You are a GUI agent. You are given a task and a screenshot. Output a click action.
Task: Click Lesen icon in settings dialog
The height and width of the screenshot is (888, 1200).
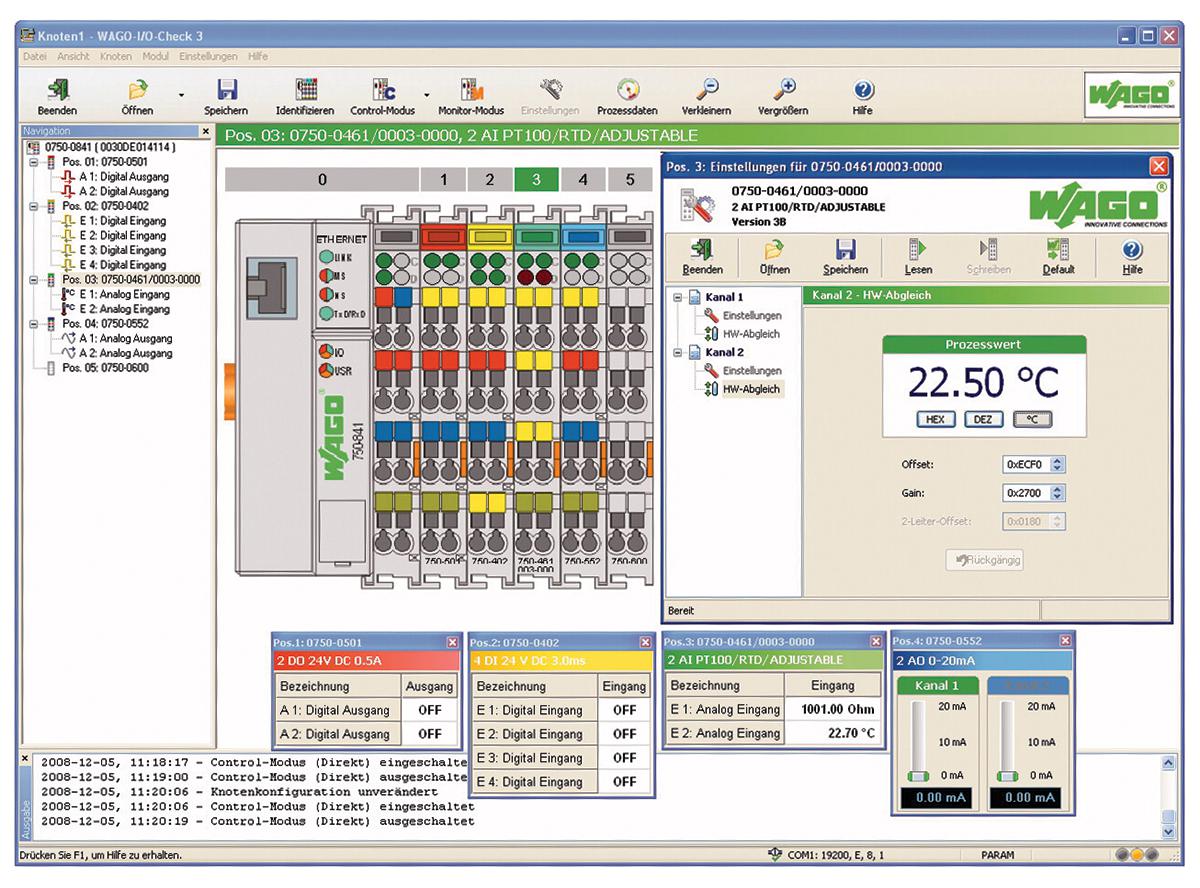point(918,250)
